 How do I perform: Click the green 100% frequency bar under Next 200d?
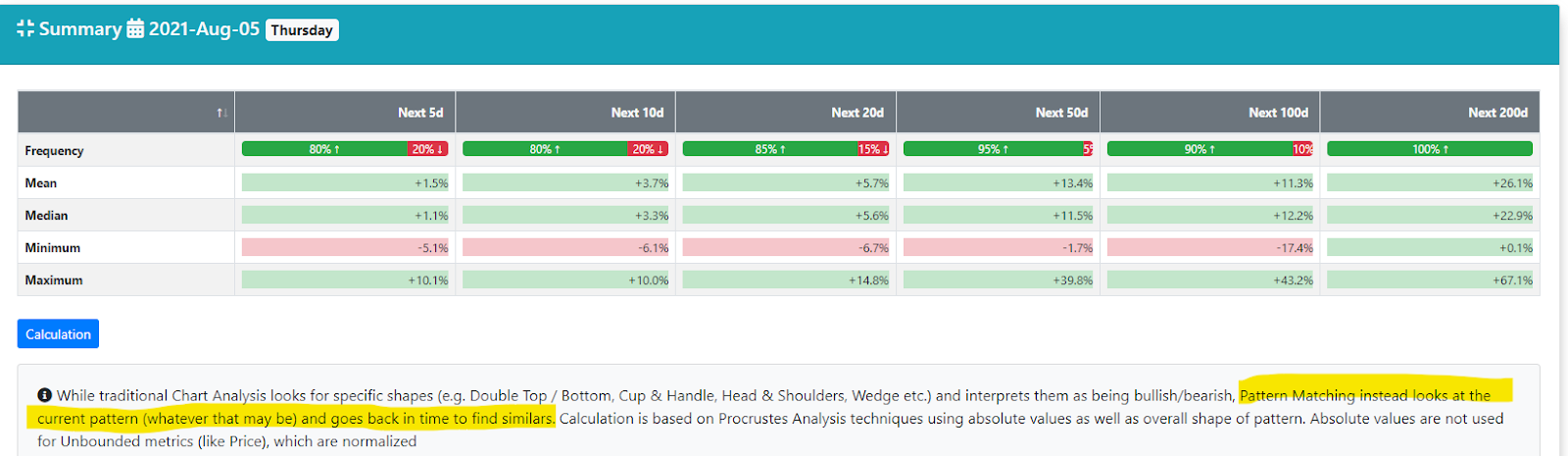pos(1430,149)
